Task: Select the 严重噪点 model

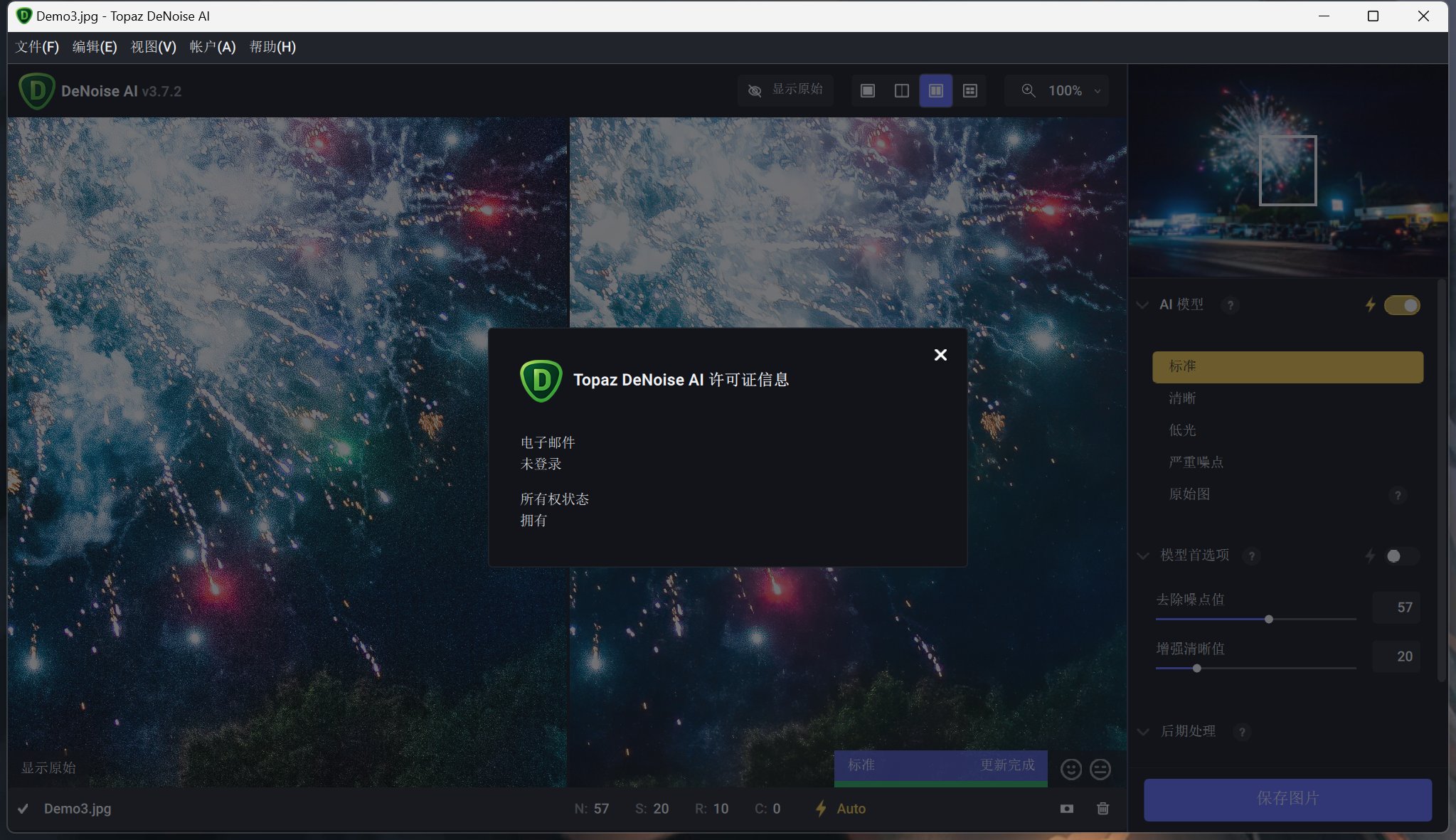Action: (1287, 462)
